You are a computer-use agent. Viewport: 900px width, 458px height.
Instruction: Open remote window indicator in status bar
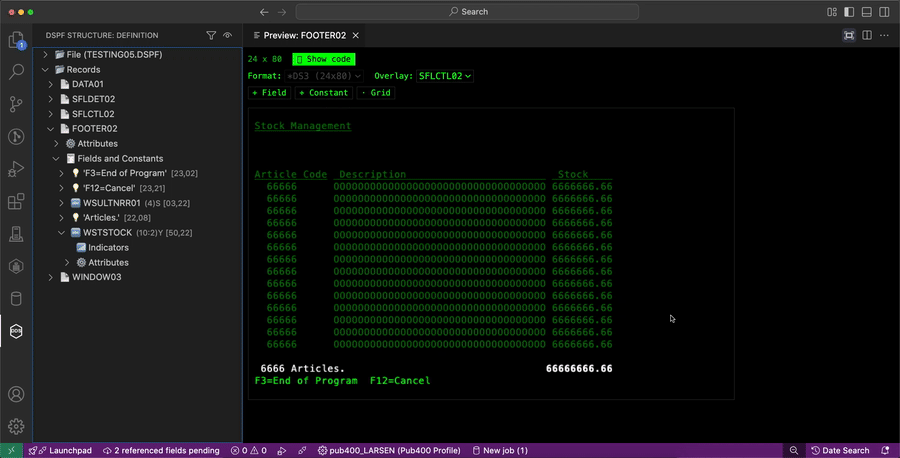[11, 451]
